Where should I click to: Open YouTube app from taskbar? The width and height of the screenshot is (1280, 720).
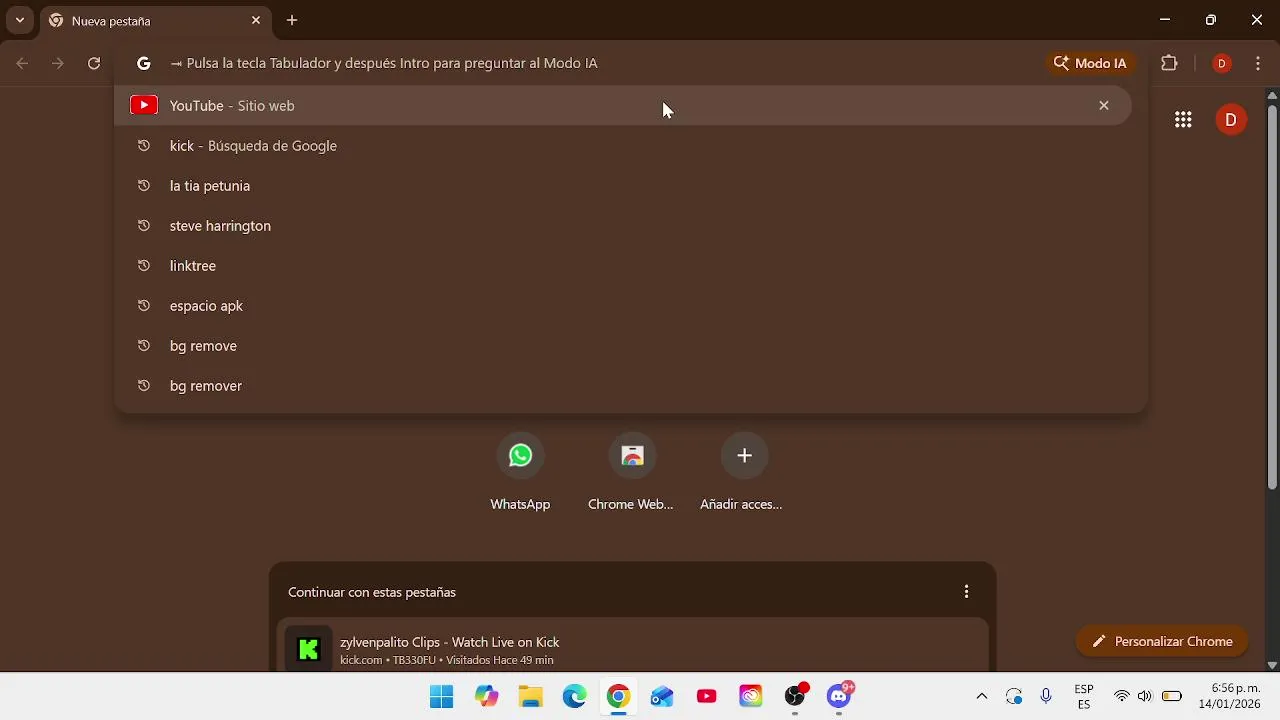(707, 697)
